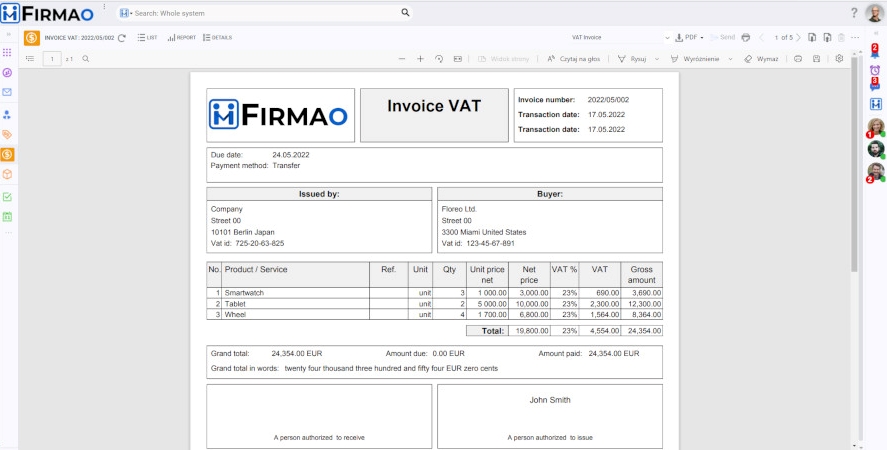Expand the Rysuj options arrow

tap(657, 58)
